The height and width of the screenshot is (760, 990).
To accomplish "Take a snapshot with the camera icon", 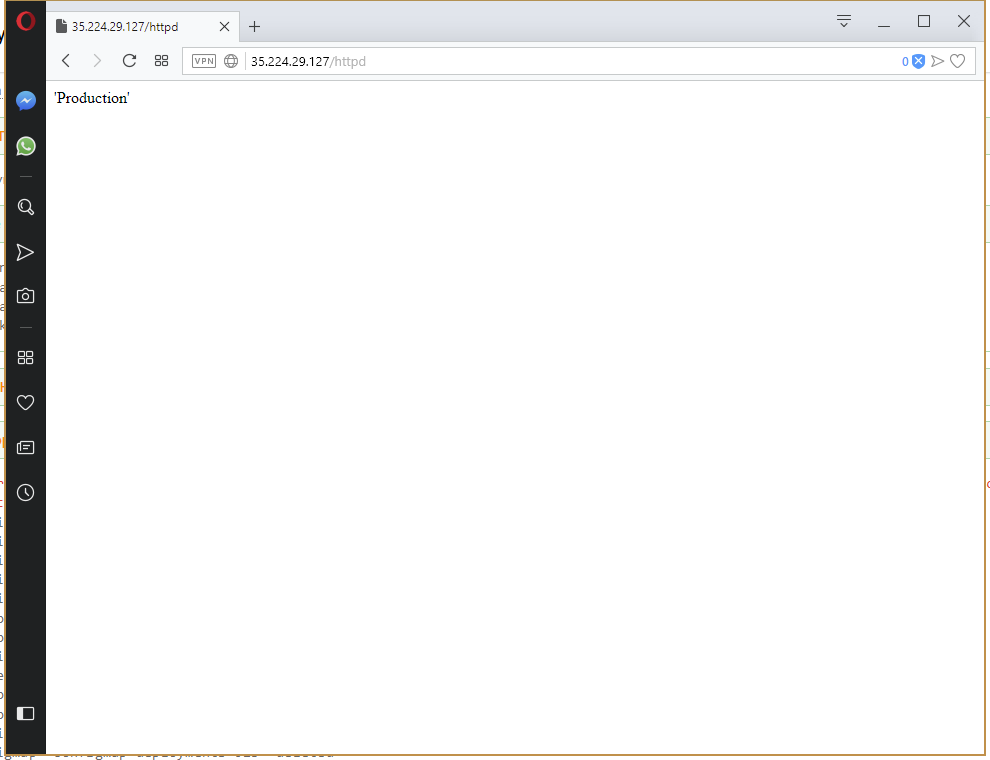I will 26,296.
